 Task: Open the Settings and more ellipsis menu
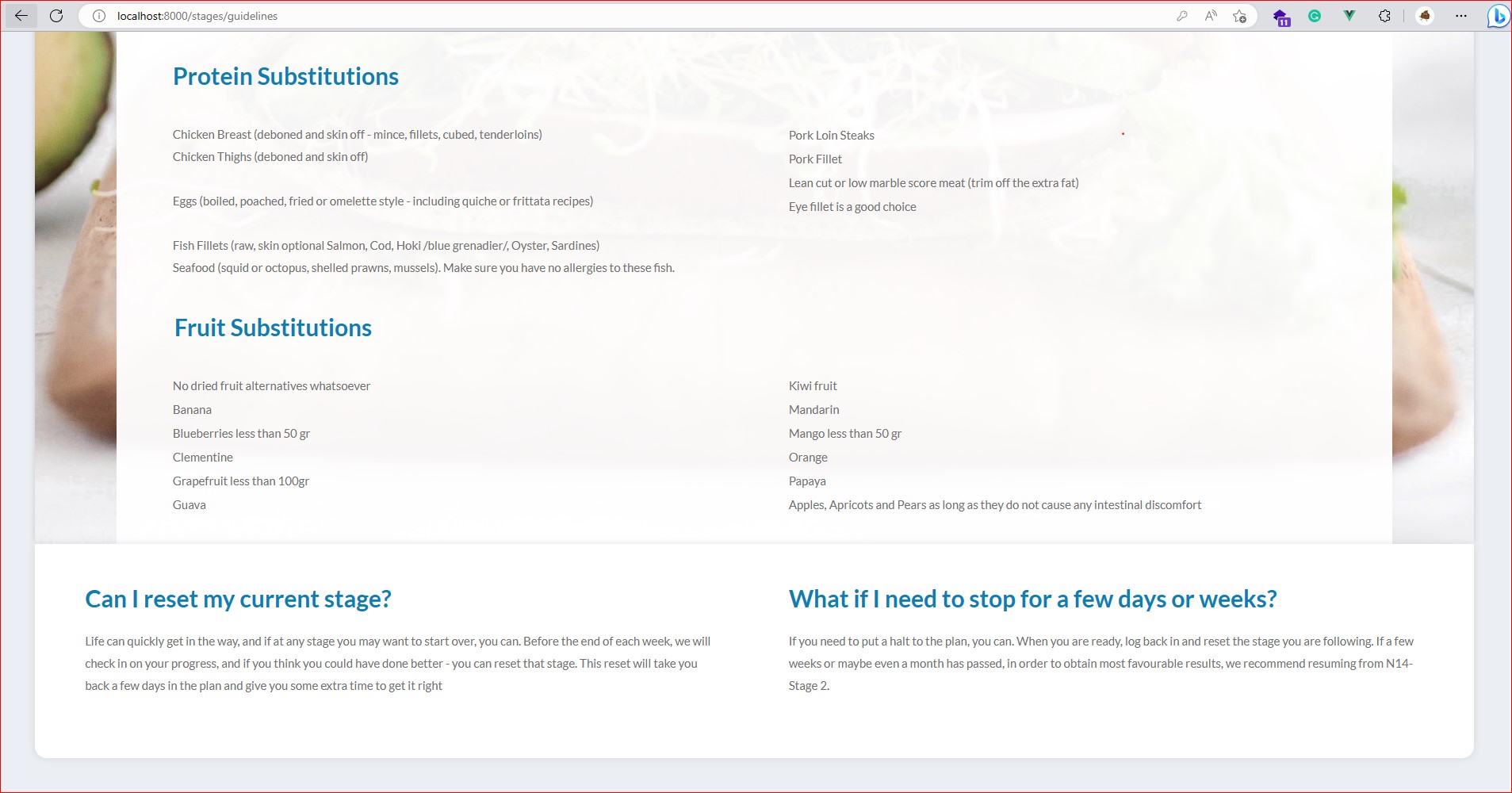pyautogui.click(x=1461, y=16)
